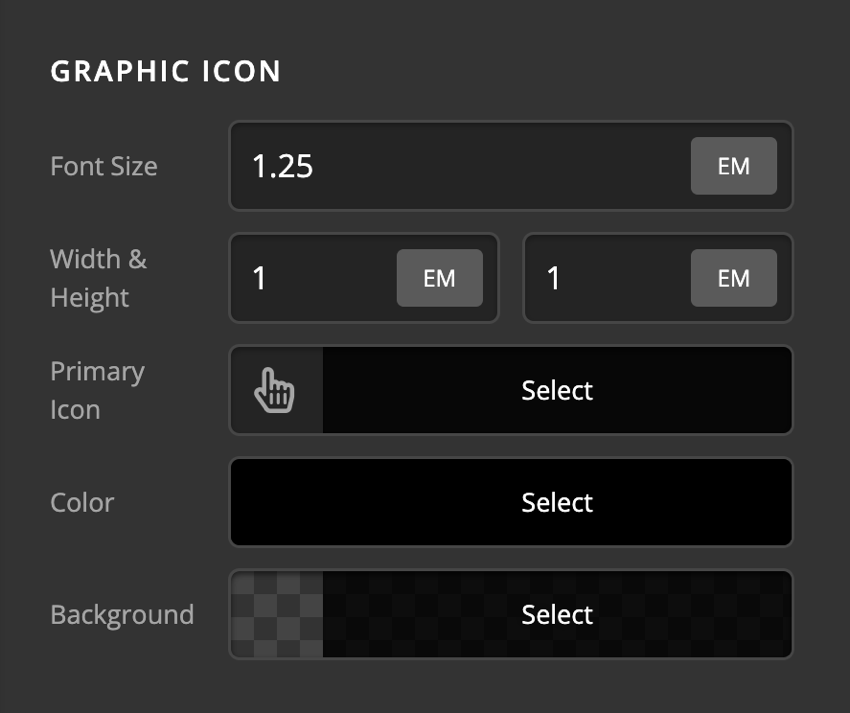Screen dimensions: 850x713
Task: Click the GRAPHIC ICON section header
Action: pyautogui.click(x=165, y=70)
